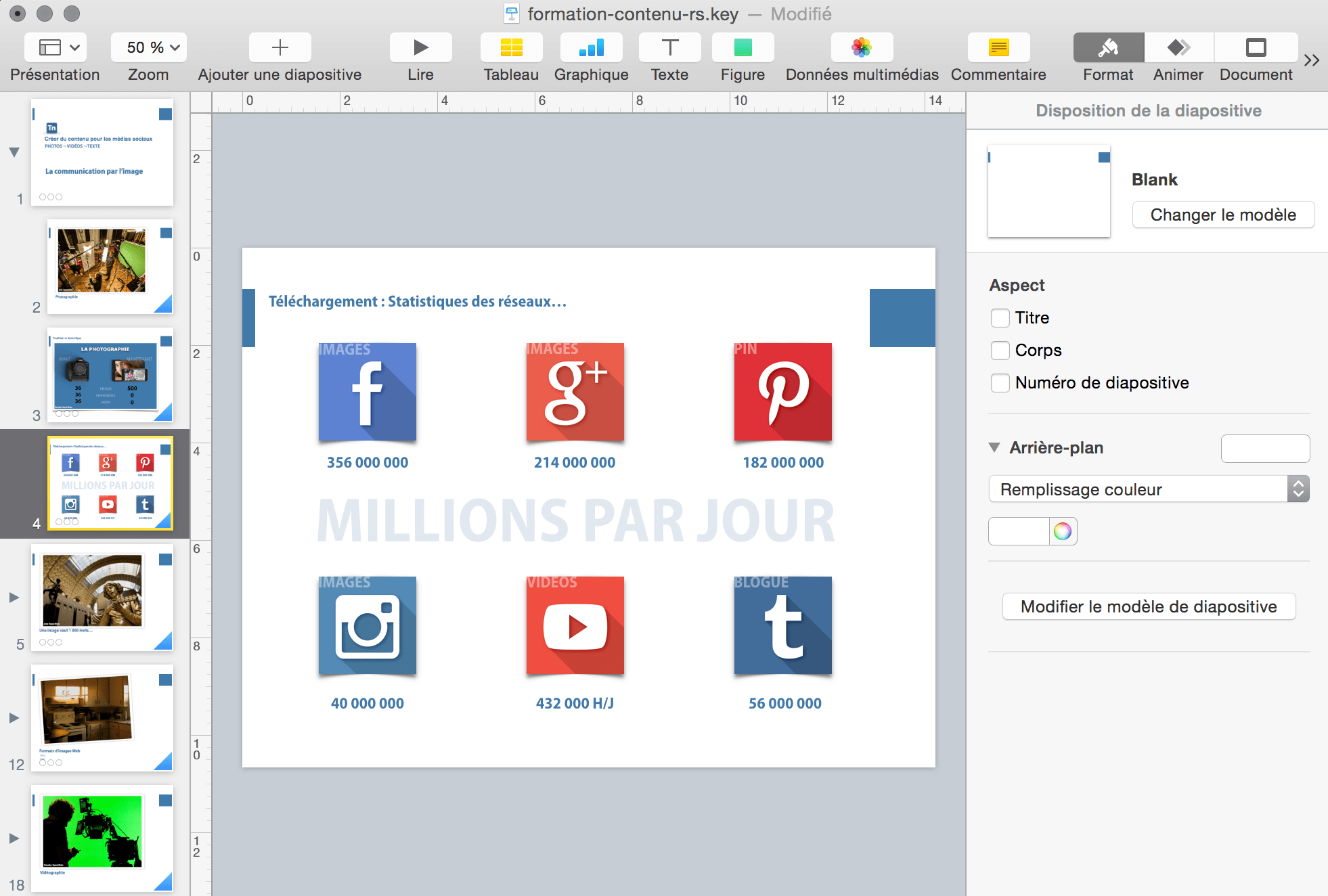This screenshot has height=896, width=1328.
Task: Collapse the Arrière-plan section triangle
Action: (994, 447)
